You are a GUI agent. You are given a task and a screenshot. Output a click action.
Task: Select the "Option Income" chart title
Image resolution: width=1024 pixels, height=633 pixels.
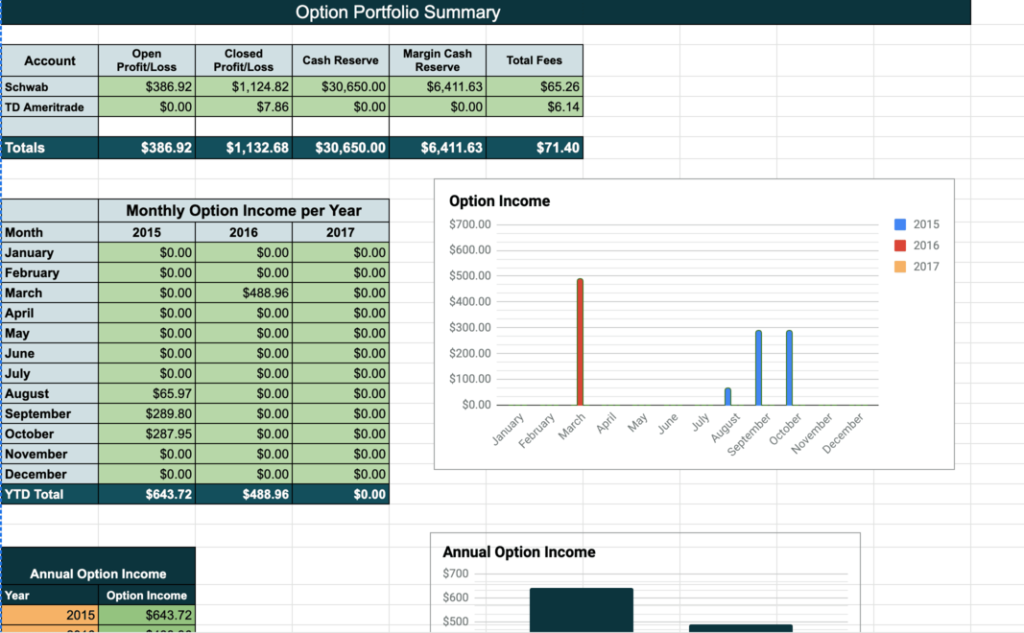coord(499,201)
